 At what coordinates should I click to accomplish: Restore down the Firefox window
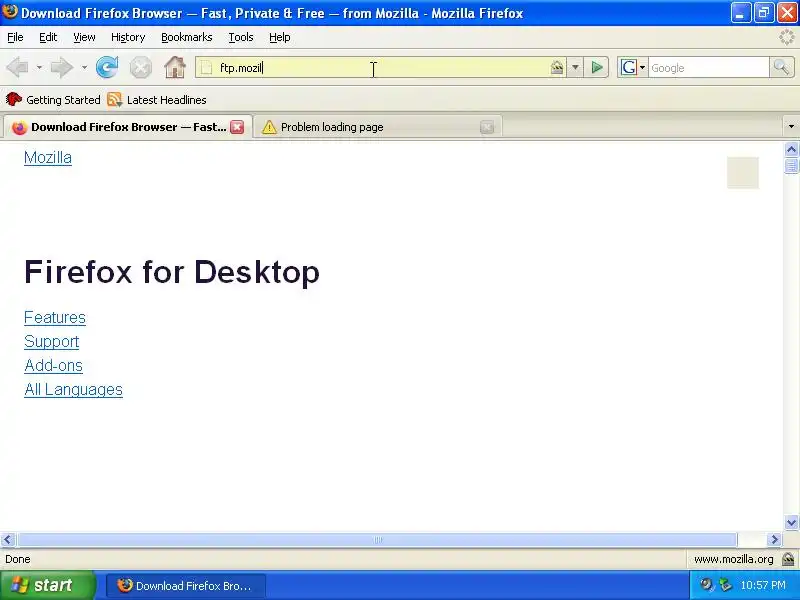click(764, 13)
